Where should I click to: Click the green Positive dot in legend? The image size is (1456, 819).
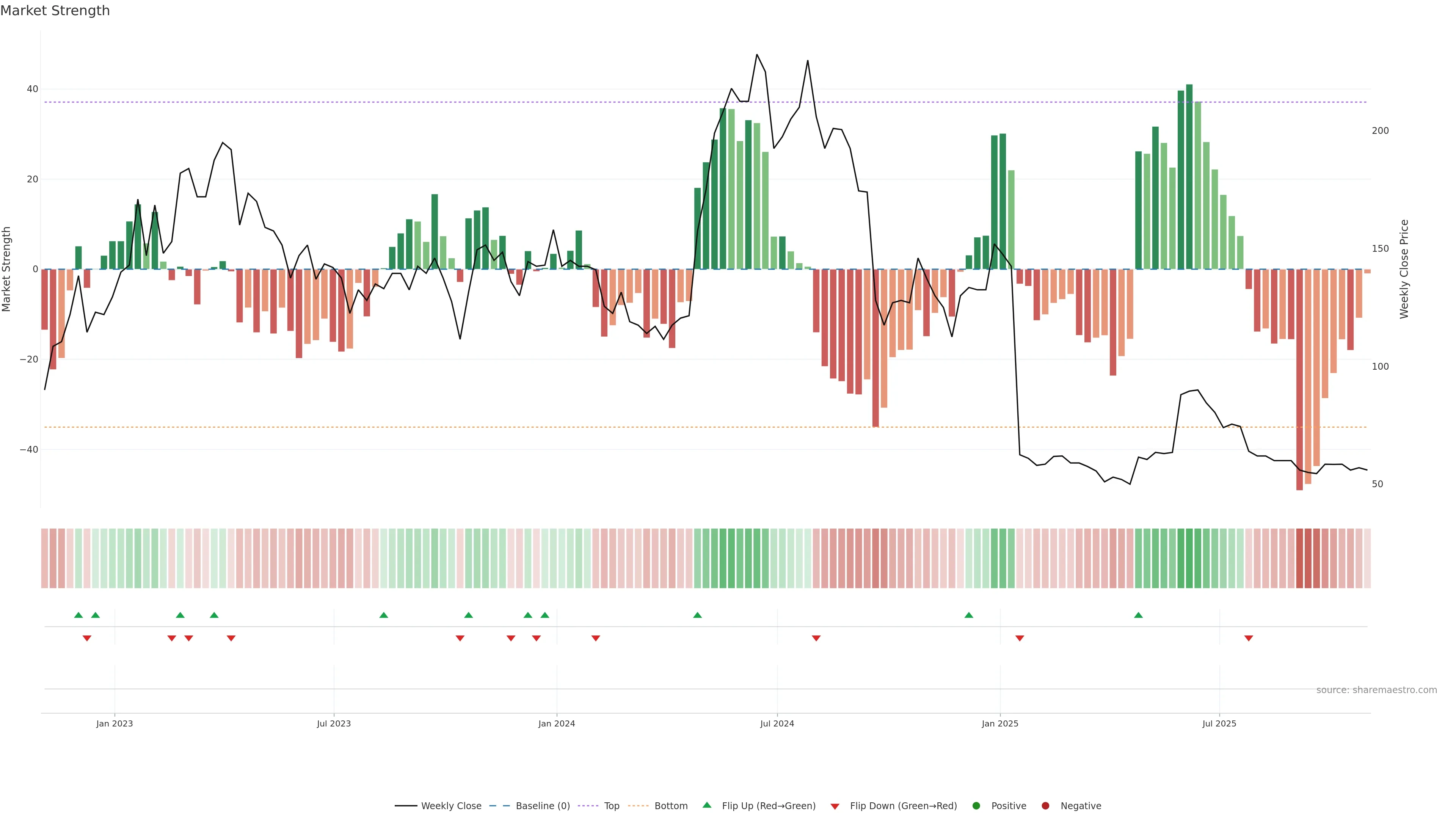976,806
